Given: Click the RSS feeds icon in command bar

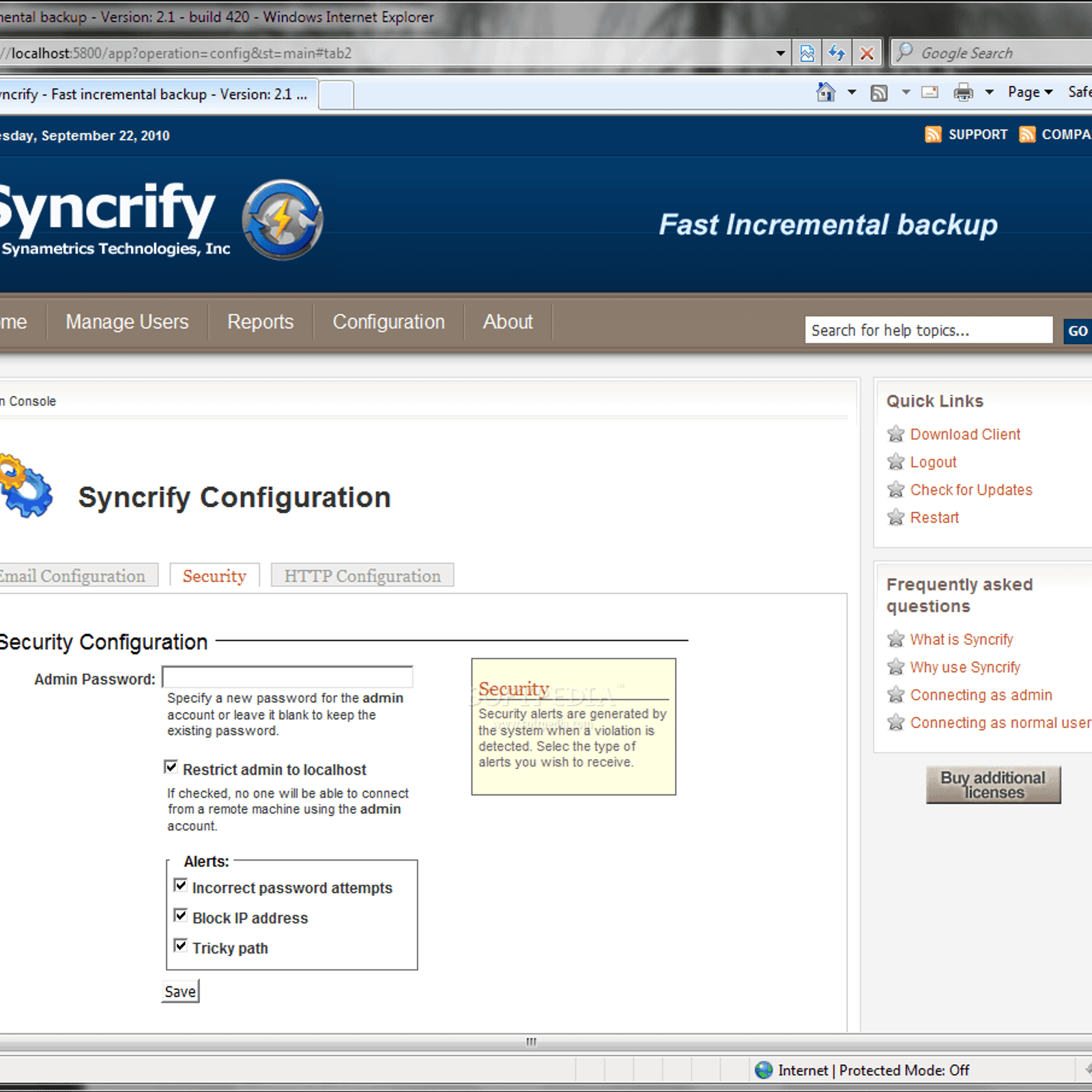Looking at the screenshot, I should tap(879, 93).
